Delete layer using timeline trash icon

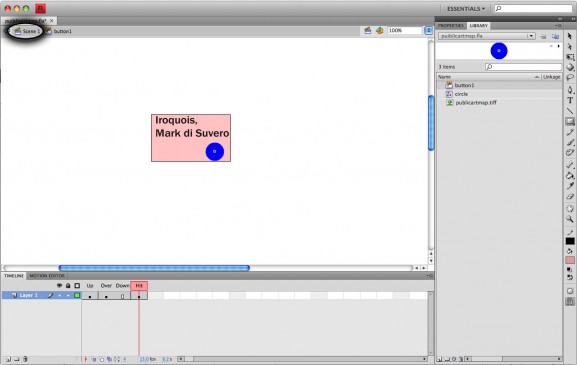pos(25,359)
